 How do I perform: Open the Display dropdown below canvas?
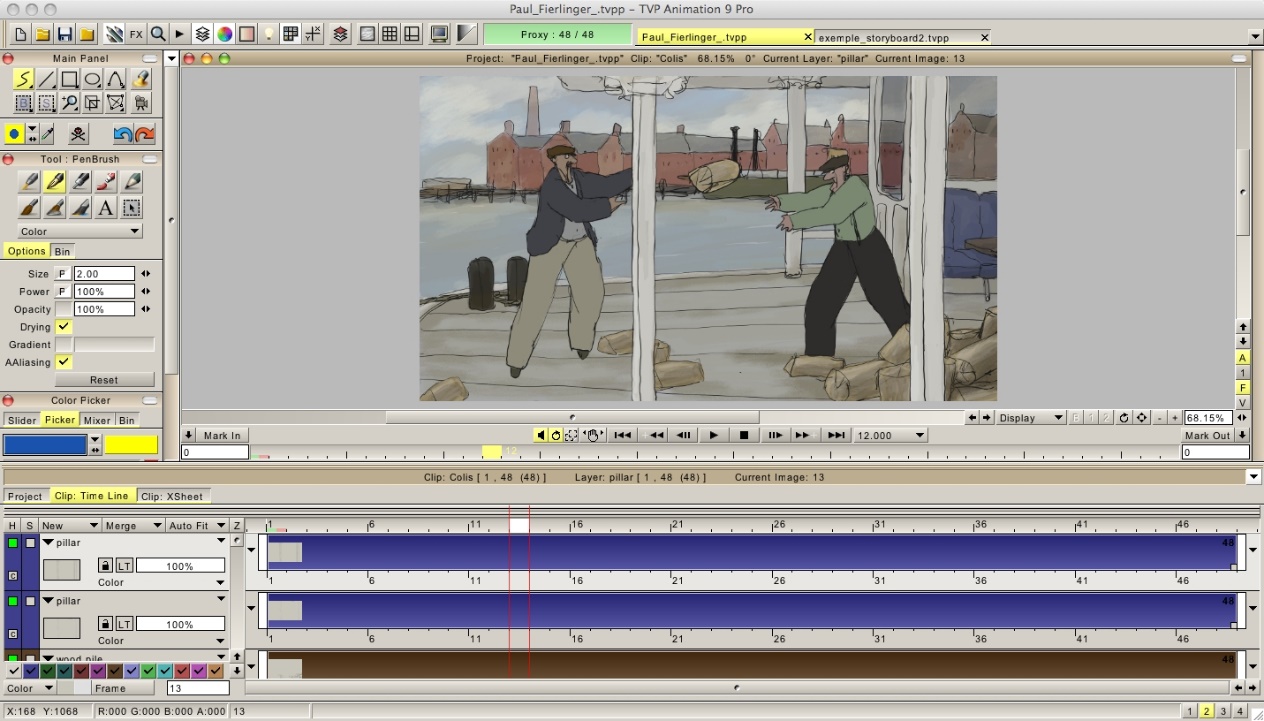(1031, 418)
